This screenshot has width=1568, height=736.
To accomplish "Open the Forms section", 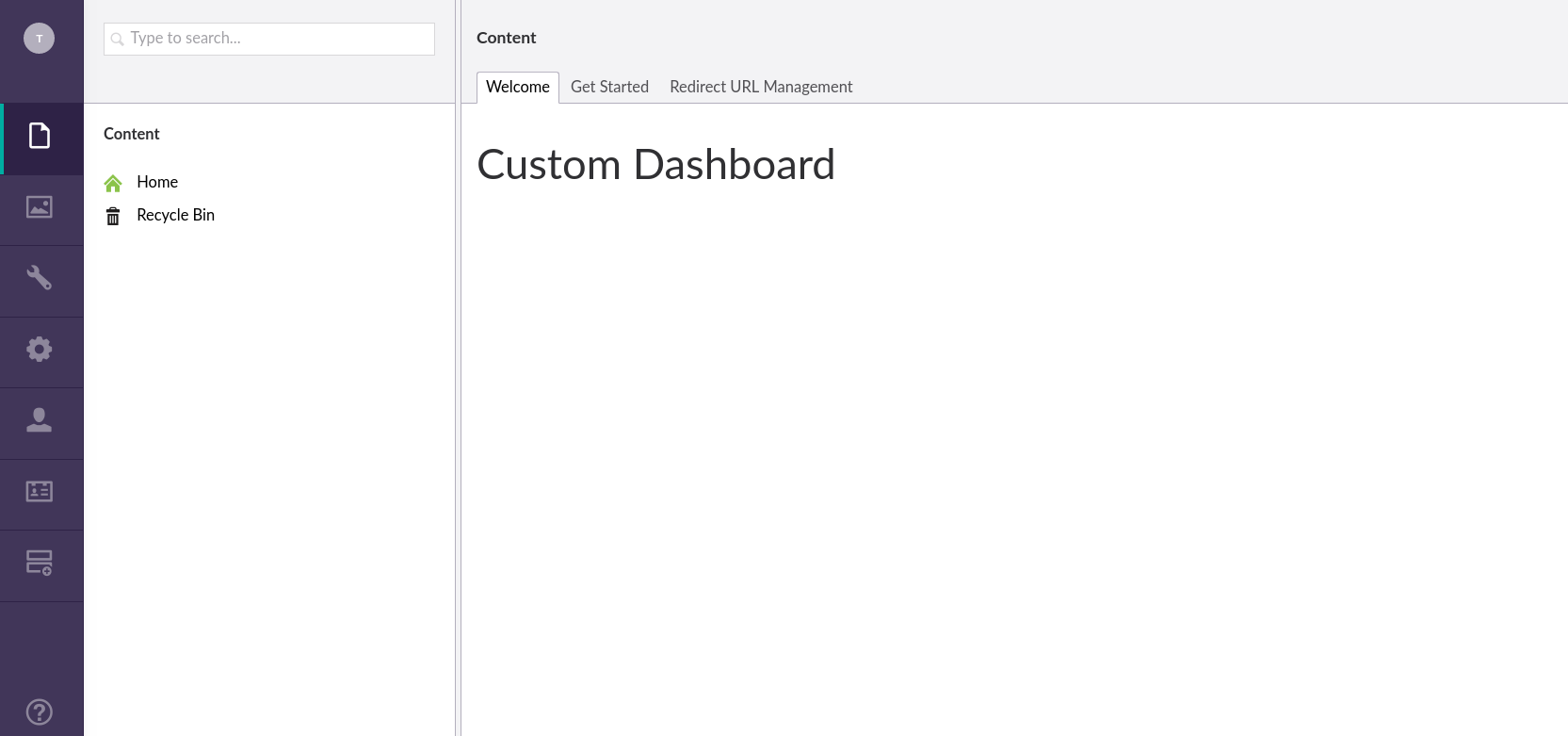I will (x=40, y=564).
